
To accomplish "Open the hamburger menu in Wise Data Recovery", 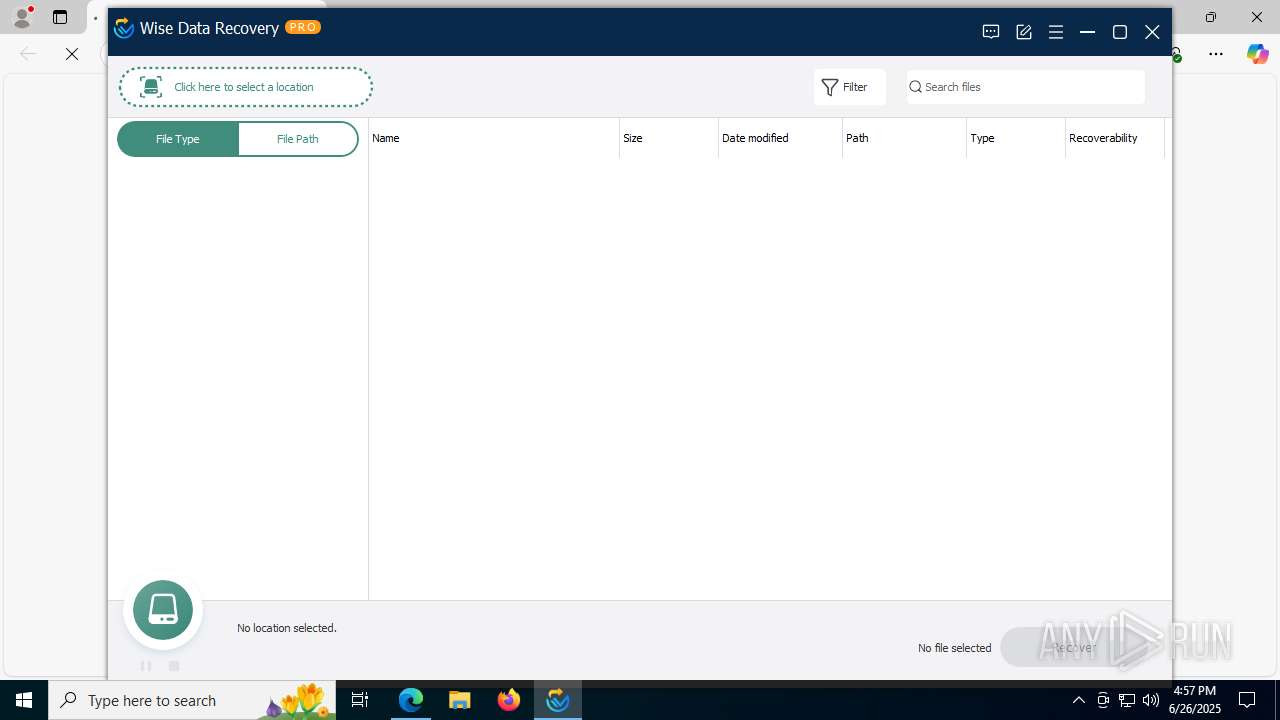I will tap(1056, 32).
